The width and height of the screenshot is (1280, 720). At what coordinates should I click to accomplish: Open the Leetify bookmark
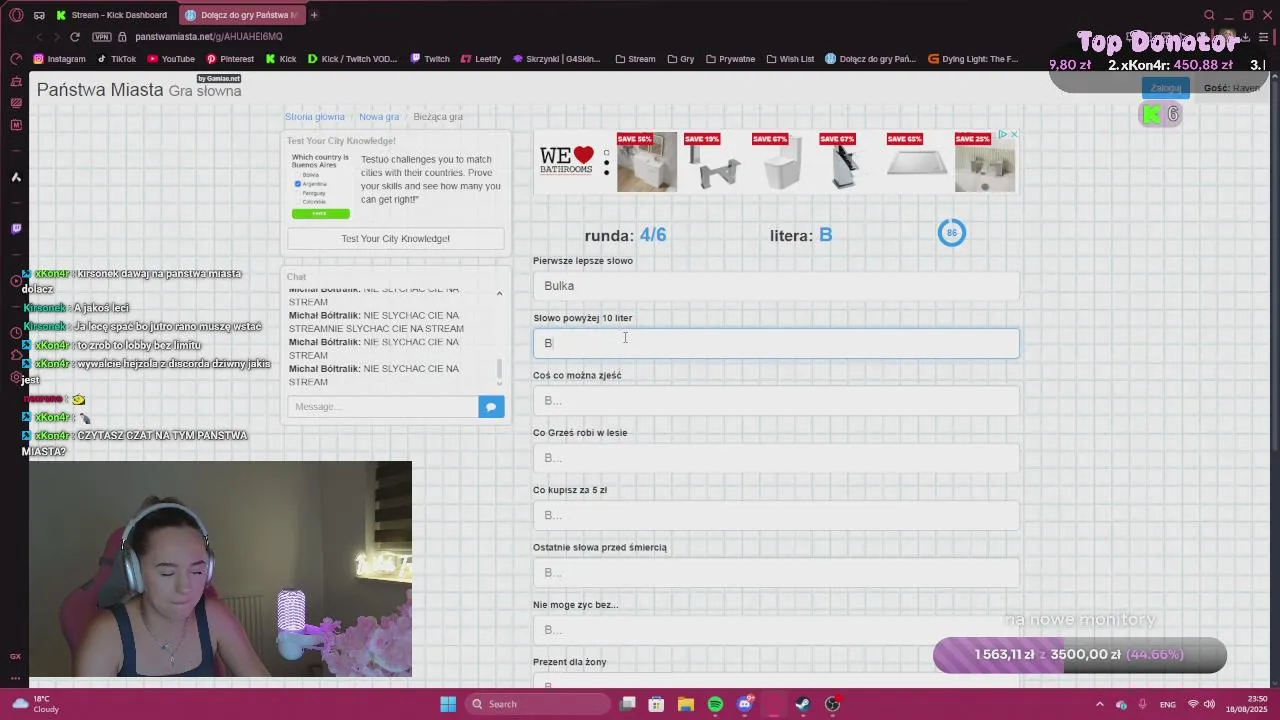(x=481, y=59)
